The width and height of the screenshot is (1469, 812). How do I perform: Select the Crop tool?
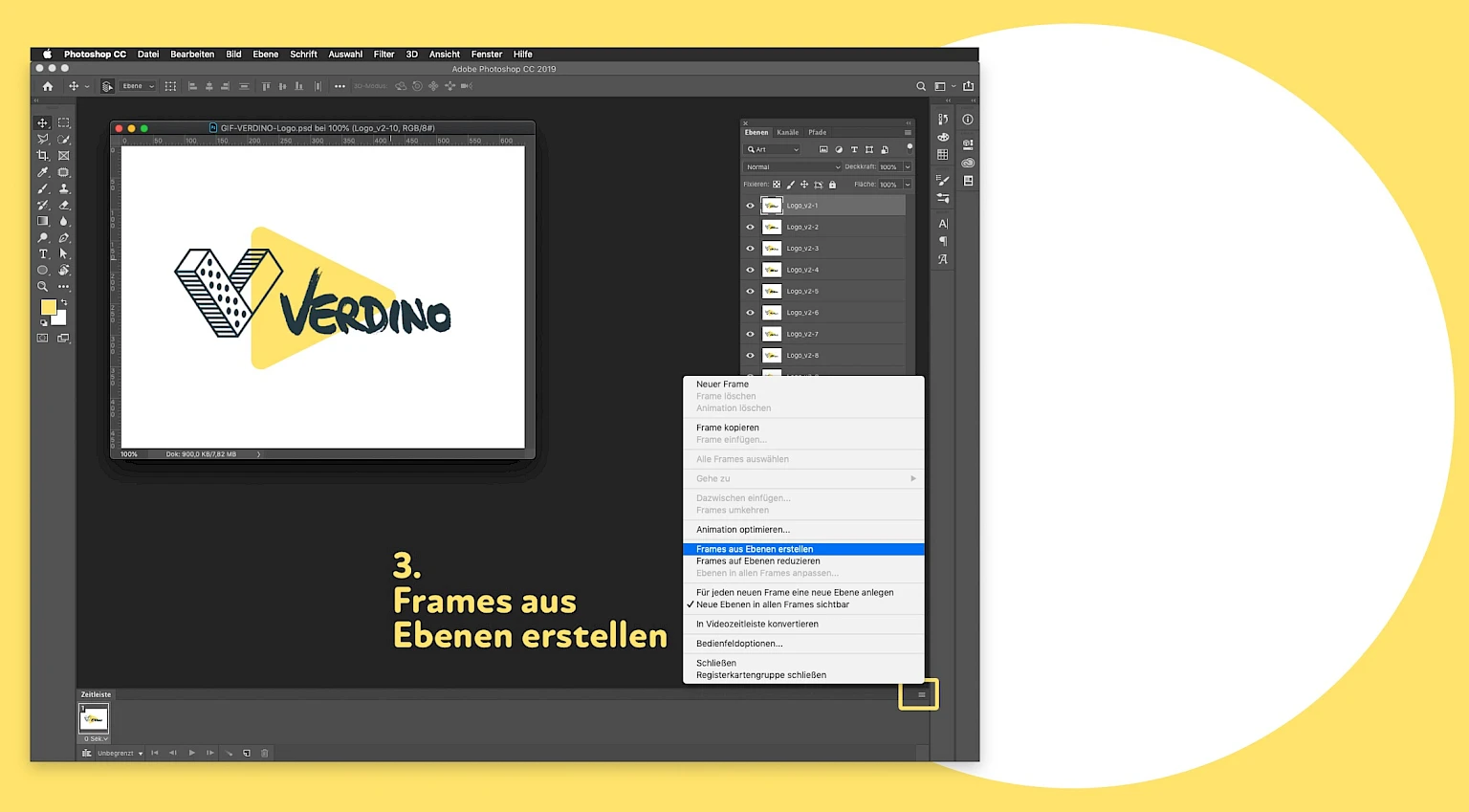(x=43, y=155)
